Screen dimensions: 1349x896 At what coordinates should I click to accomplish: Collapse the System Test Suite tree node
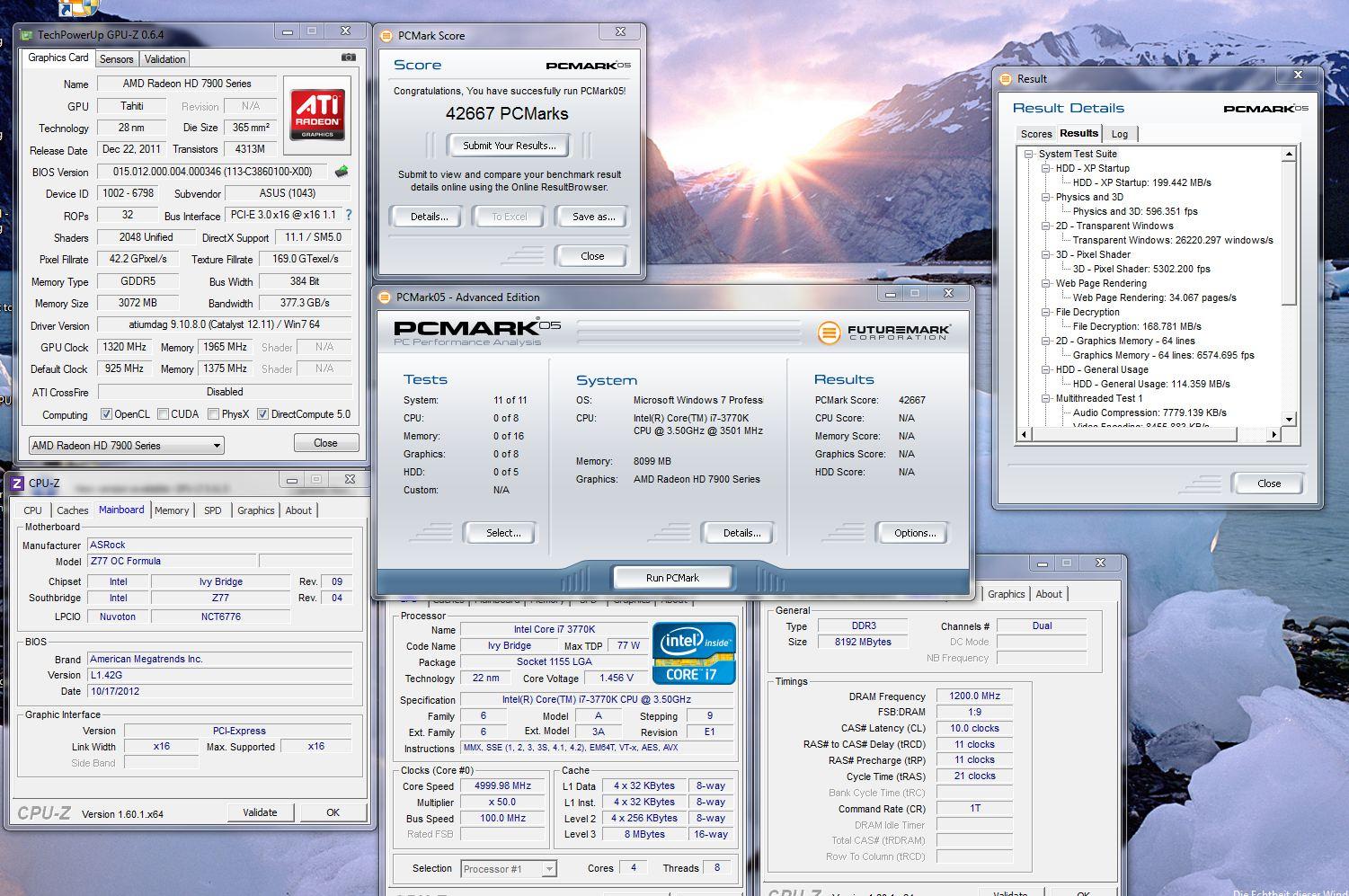pos(1028,154)
